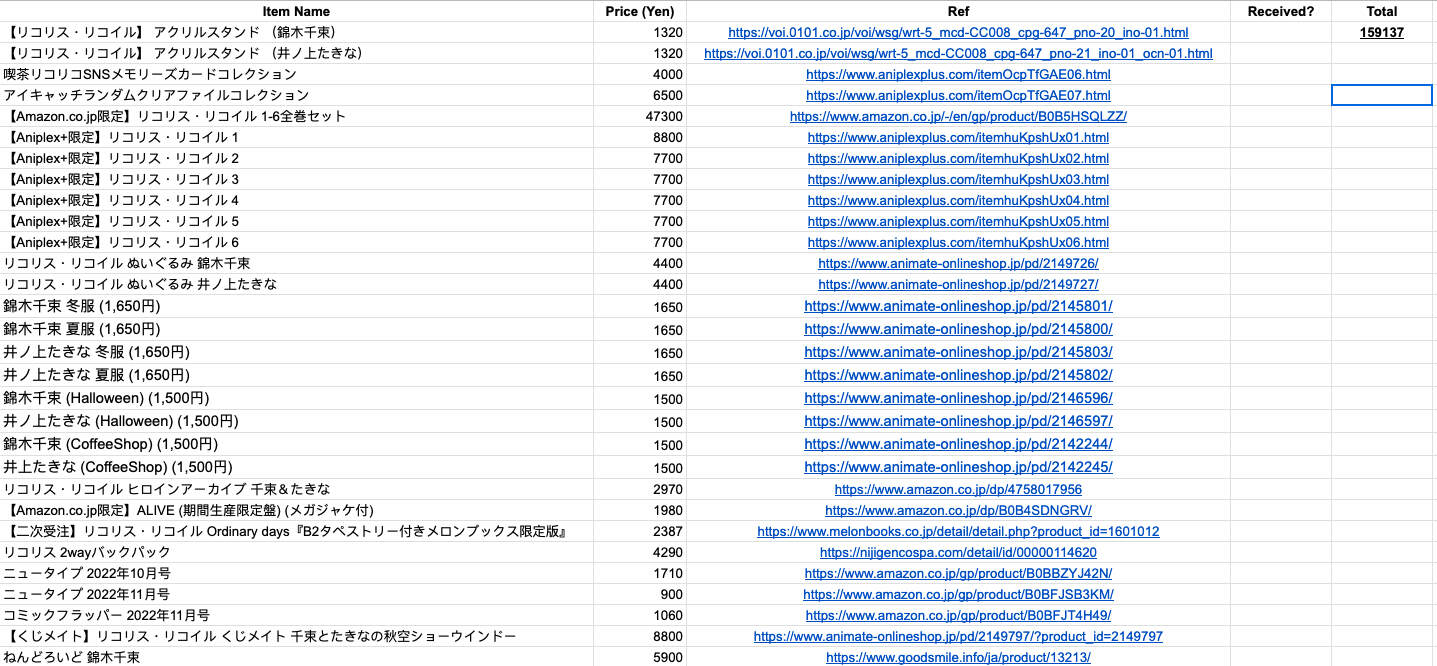The width and height of the screenshot is (1437, 666).
Task: Open animate-onlineshop pd/2149727 link
Action: tap(958, 285)
